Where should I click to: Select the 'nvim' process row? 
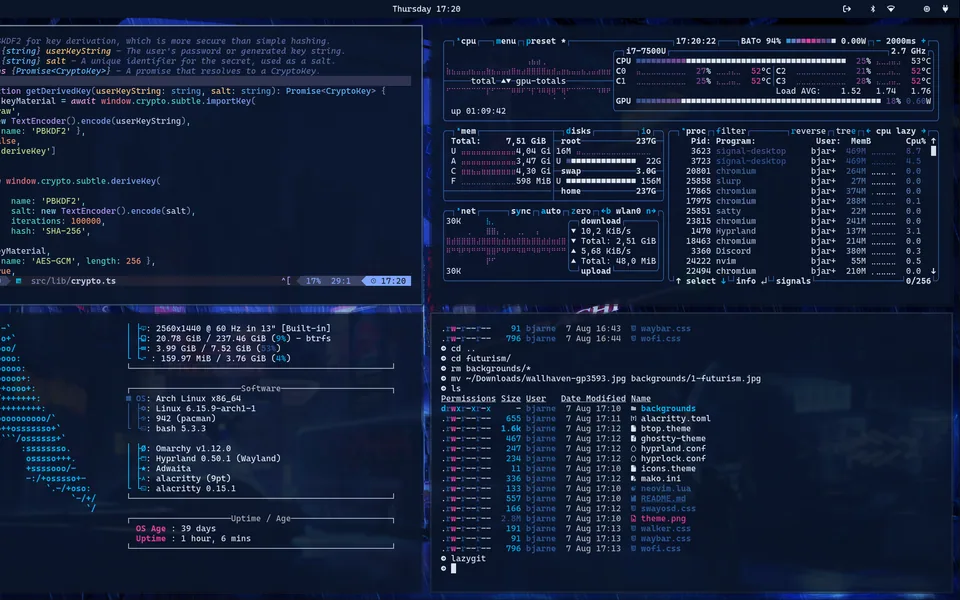803,261
